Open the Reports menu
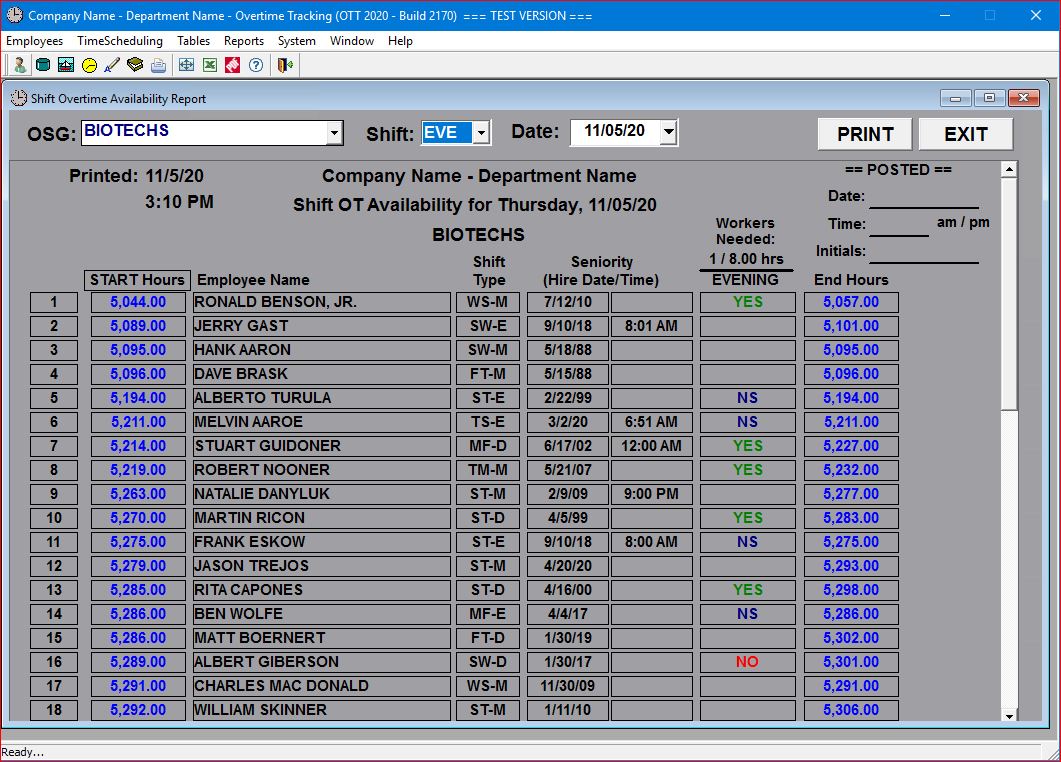This screenshot has width=1061, height=762. (x=244, y=41)
